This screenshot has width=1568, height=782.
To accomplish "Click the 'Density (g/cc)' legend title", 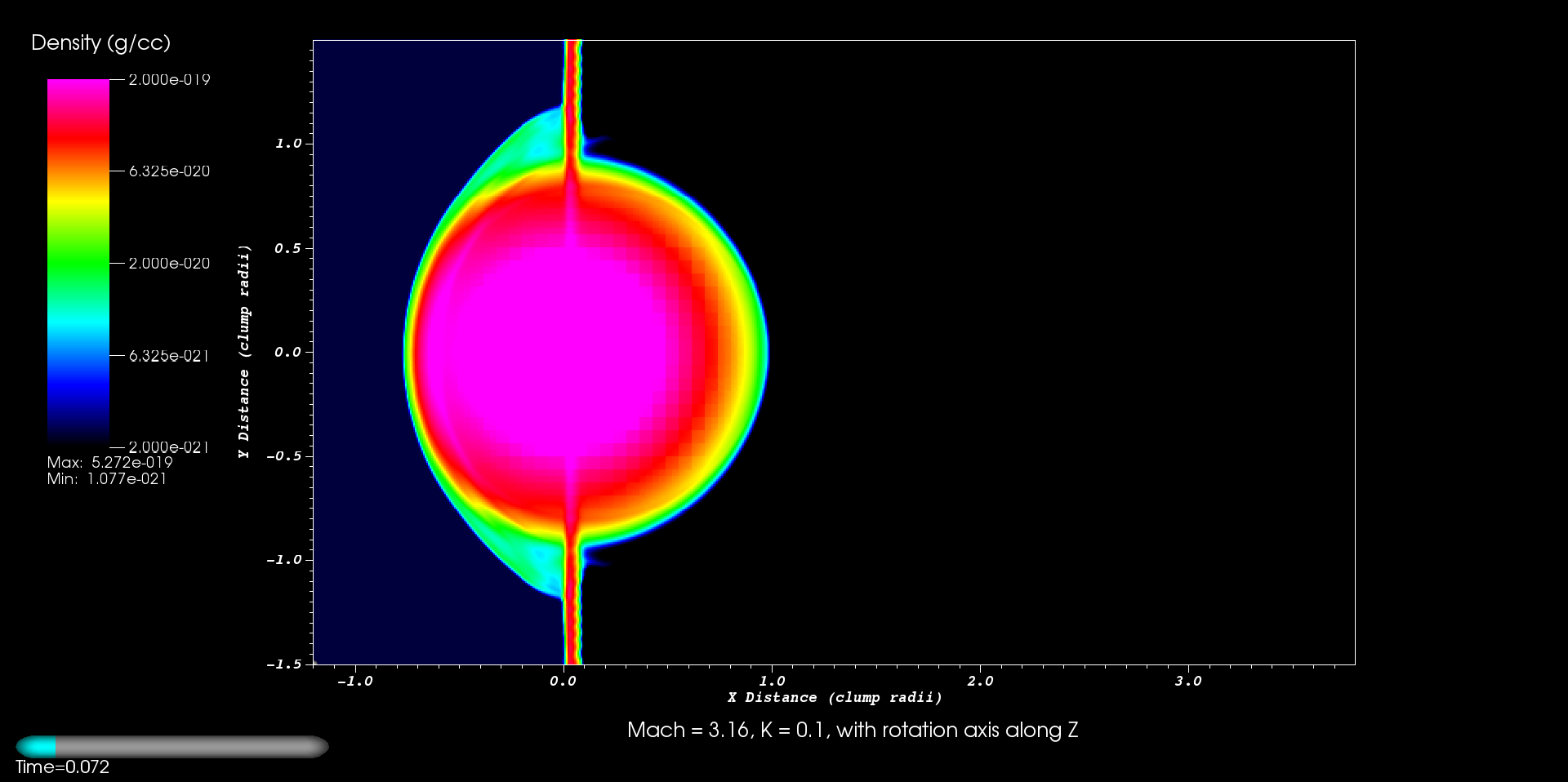I will point(100,43).
